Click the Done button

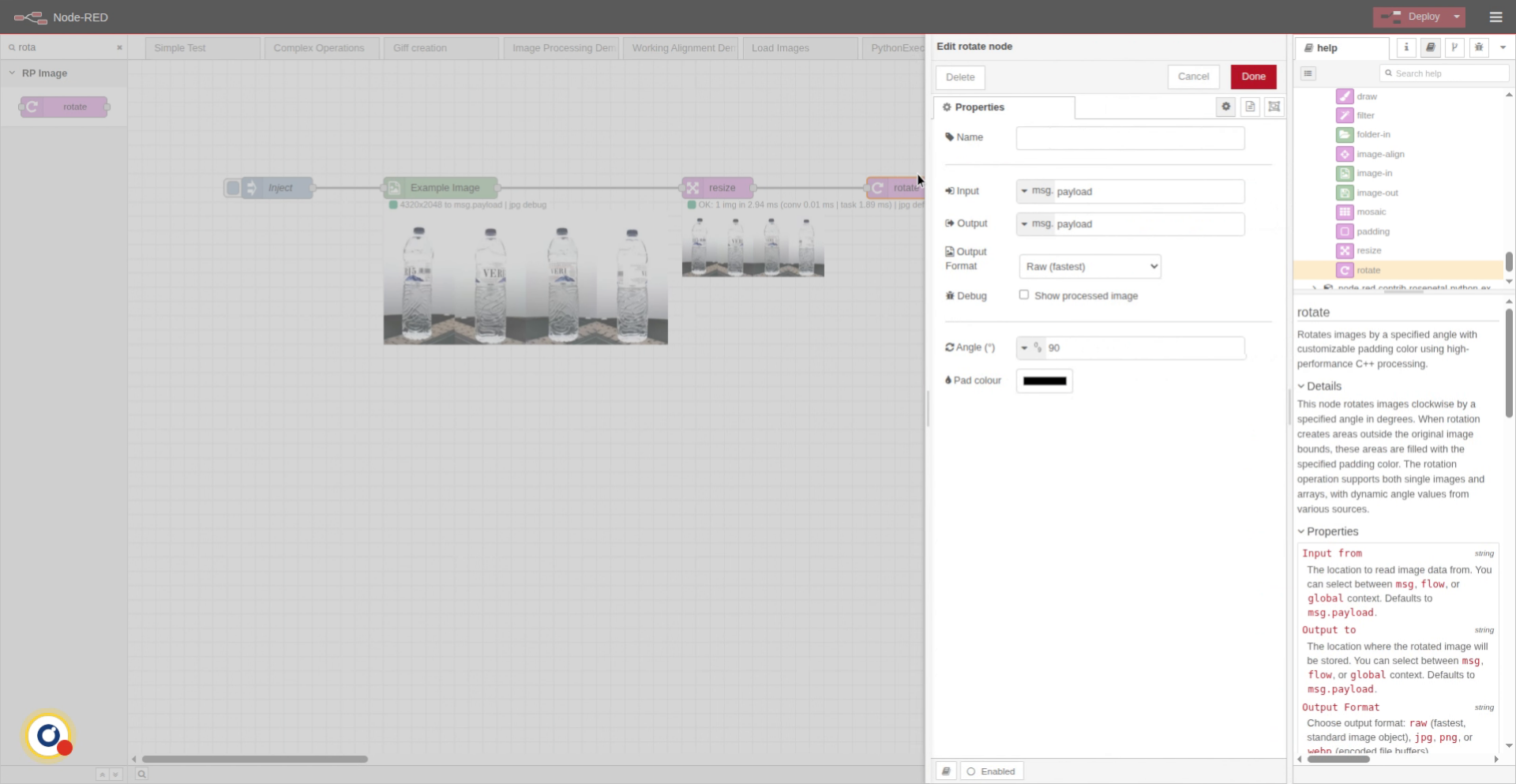[x=1253, y=77]
